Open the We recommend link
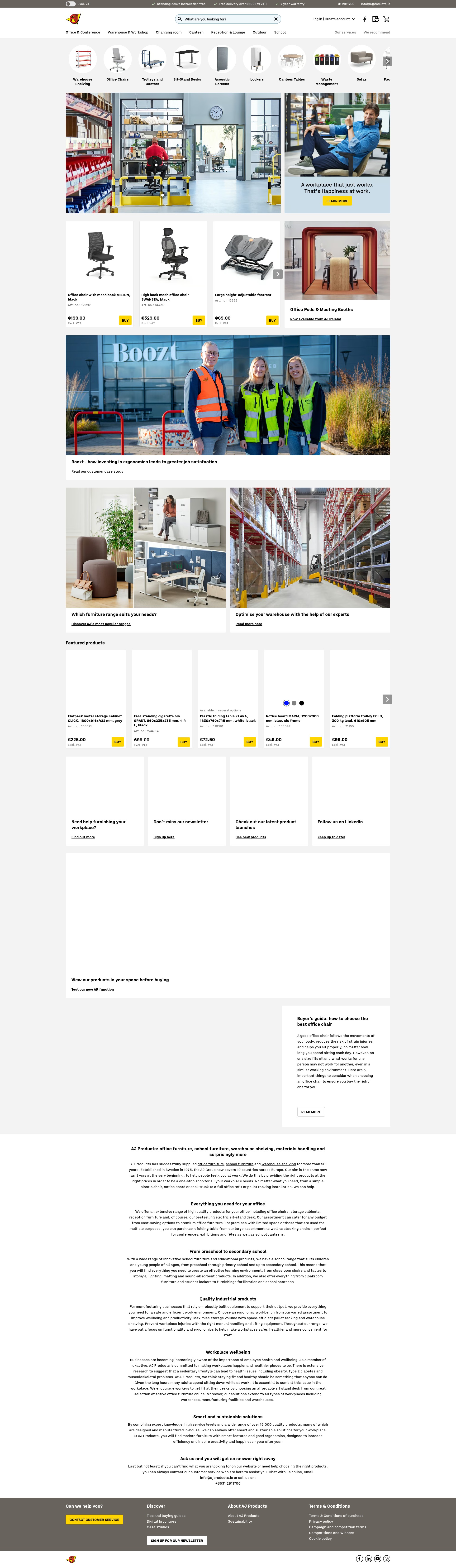This screenshot has width=456, height=1568. 377,32
